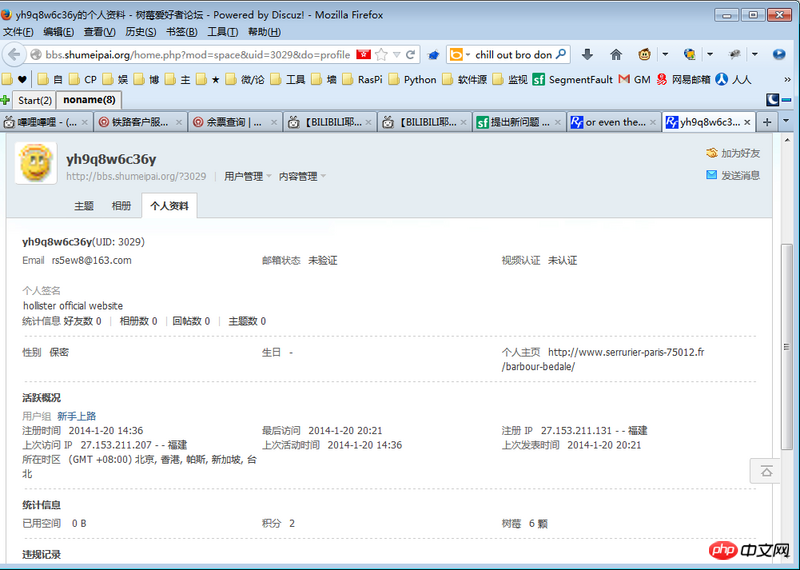Screen dimensions: 800x570
Task: Click the new tab plus button
Action: [x=768, y=122]
